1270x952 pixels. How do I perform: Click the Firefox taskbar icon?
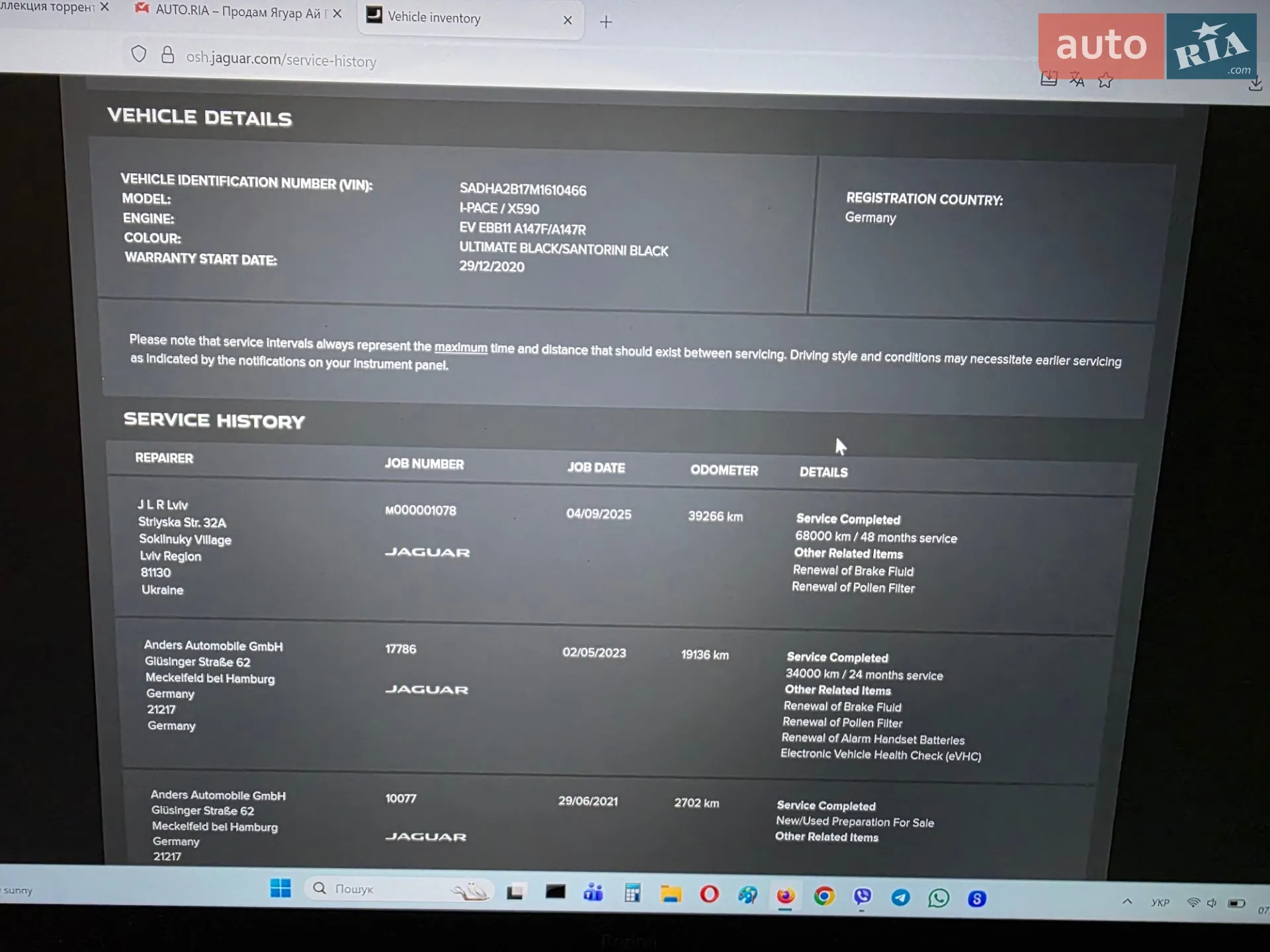point(785,896)
